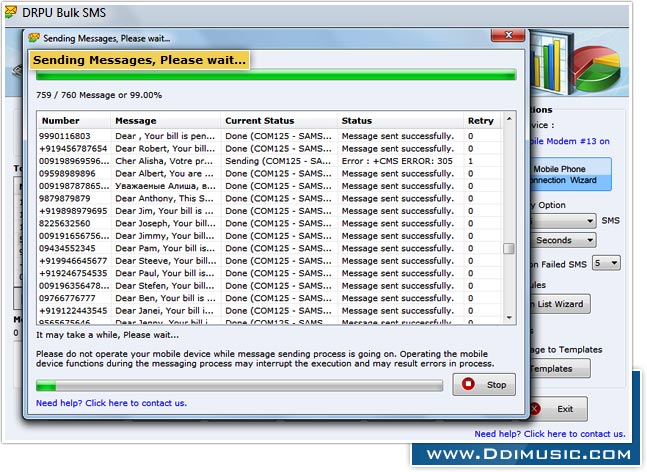
Task: Select the 'Dear Steeve, Your bill...' message
Action: (165, 261)
